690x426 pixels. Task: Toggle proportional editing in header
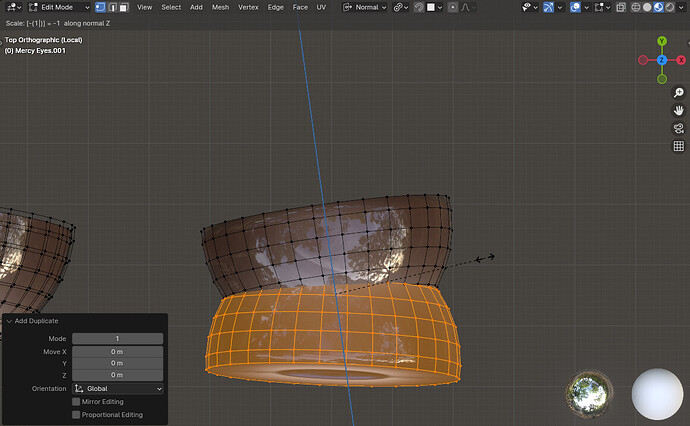pos(452,7)
